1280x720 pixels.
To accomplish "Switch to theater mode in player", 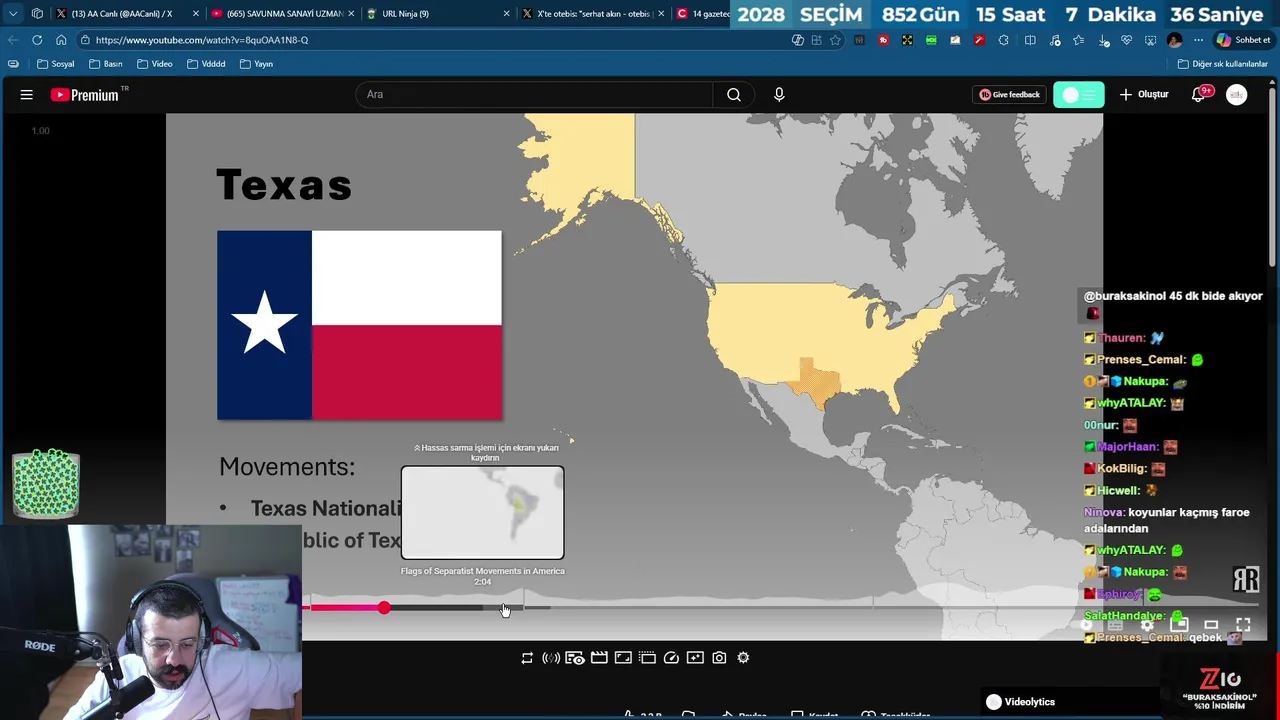I will coord(1211,625).
